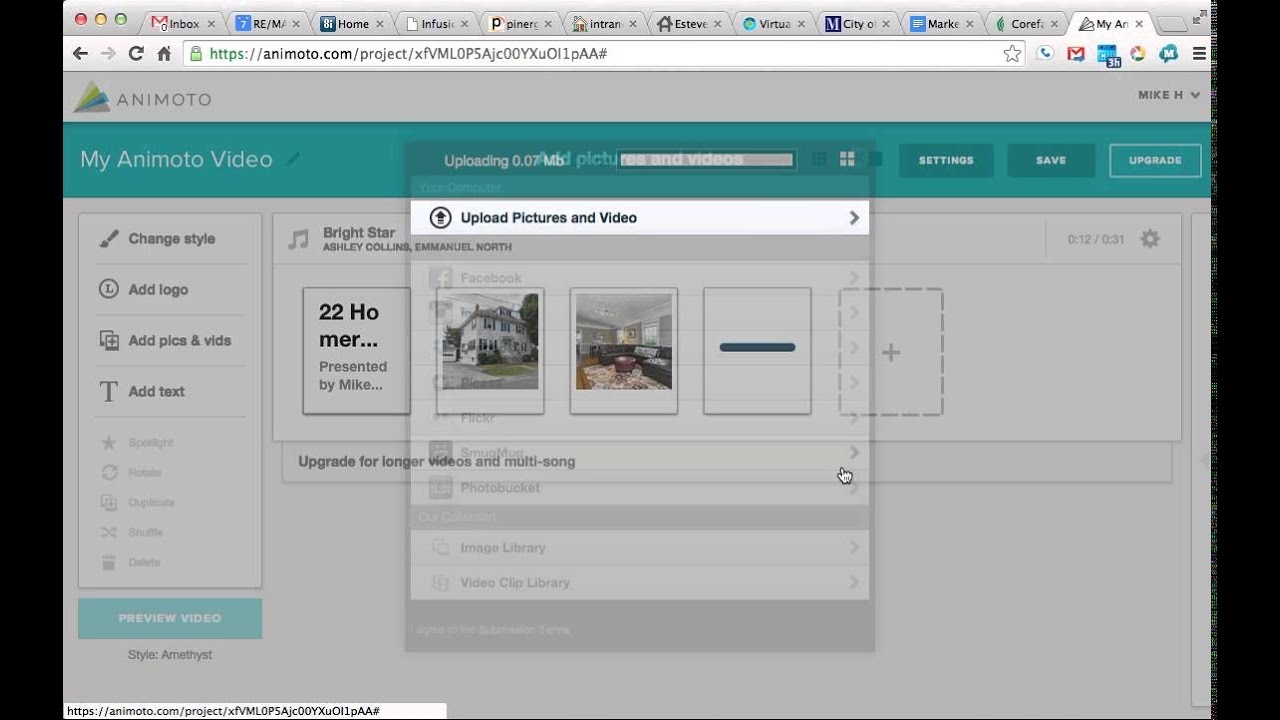Open the Gmail extension icon
Image resolution: width=1280 pixels, height=720 pixels.
pyautogui.click(x=1076, y=54)
